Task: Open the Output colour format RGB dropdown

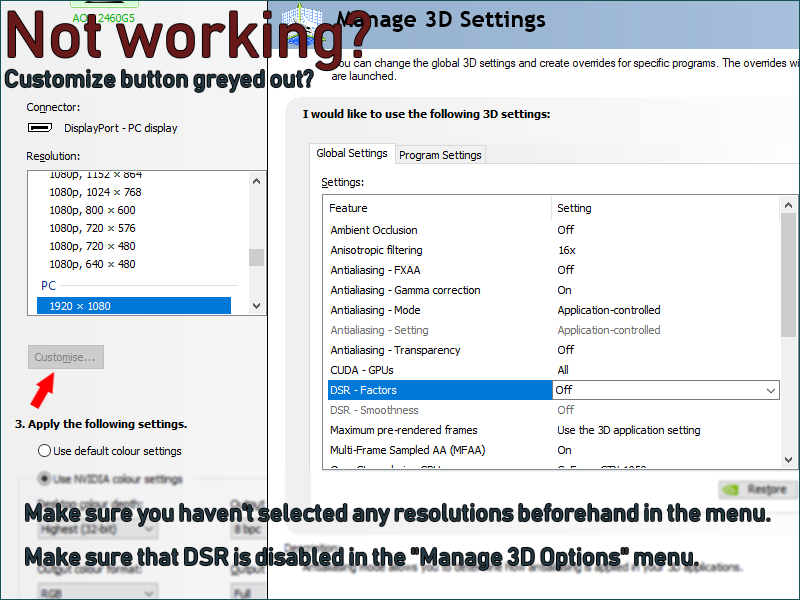Action: point(97,593)
